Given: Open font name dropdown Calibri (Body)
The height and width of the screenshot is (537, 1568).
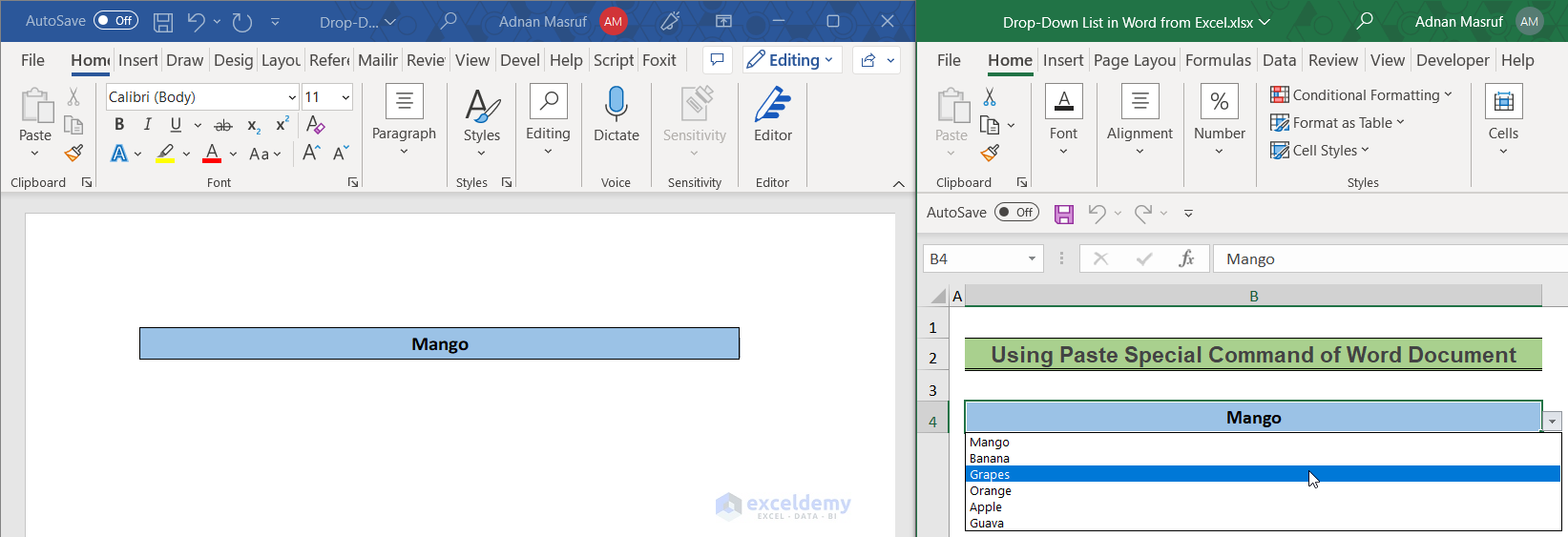Looking at the screenshot, I should click(x=292, y=97).
